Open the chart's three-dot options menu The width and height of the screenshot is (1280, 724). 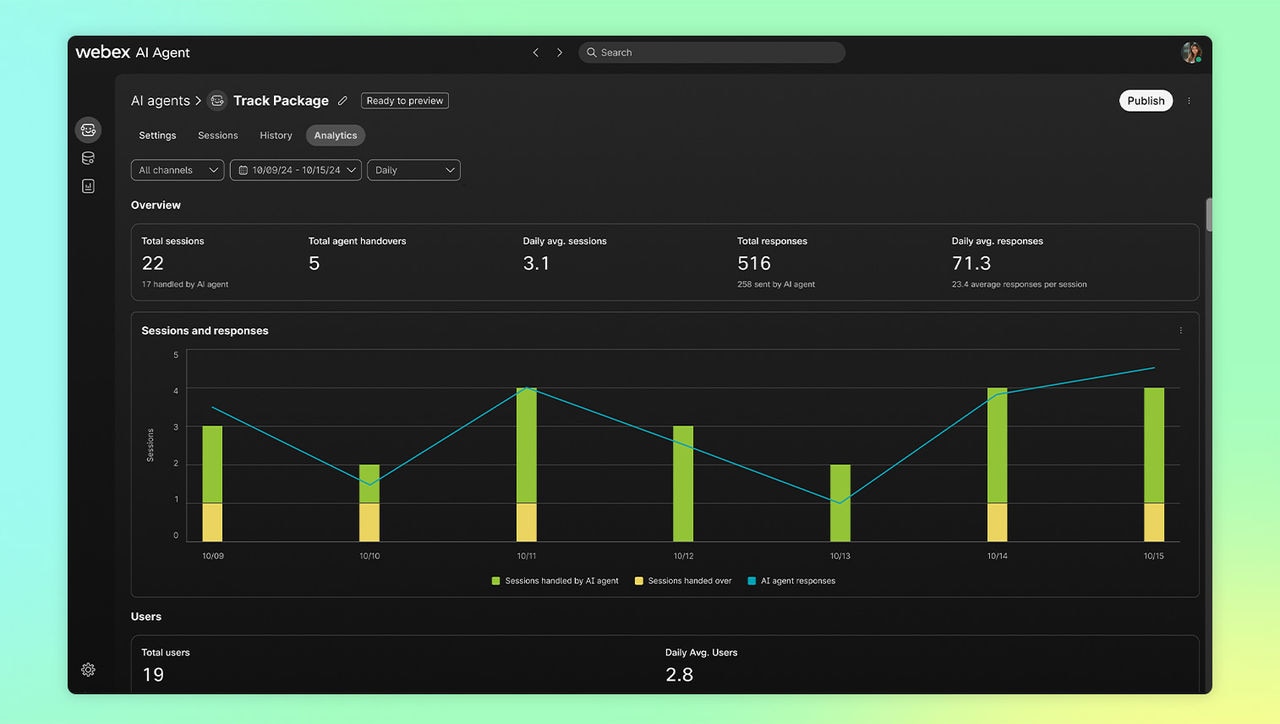[x=1180, y=331]
